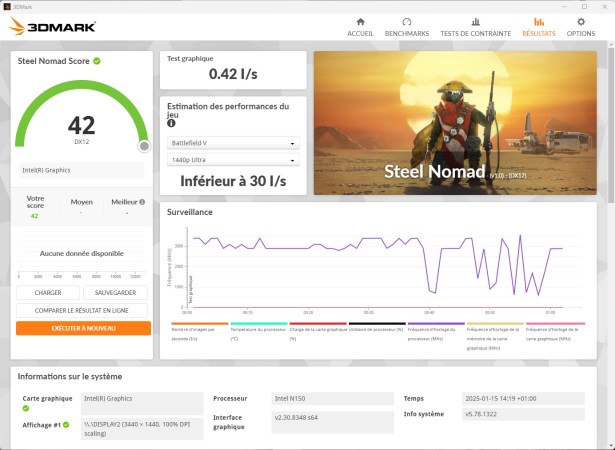Click the Informations sur le système heading
Image resolution: width=615 pixels, height=450 pixels.
(x=70, y=377)
